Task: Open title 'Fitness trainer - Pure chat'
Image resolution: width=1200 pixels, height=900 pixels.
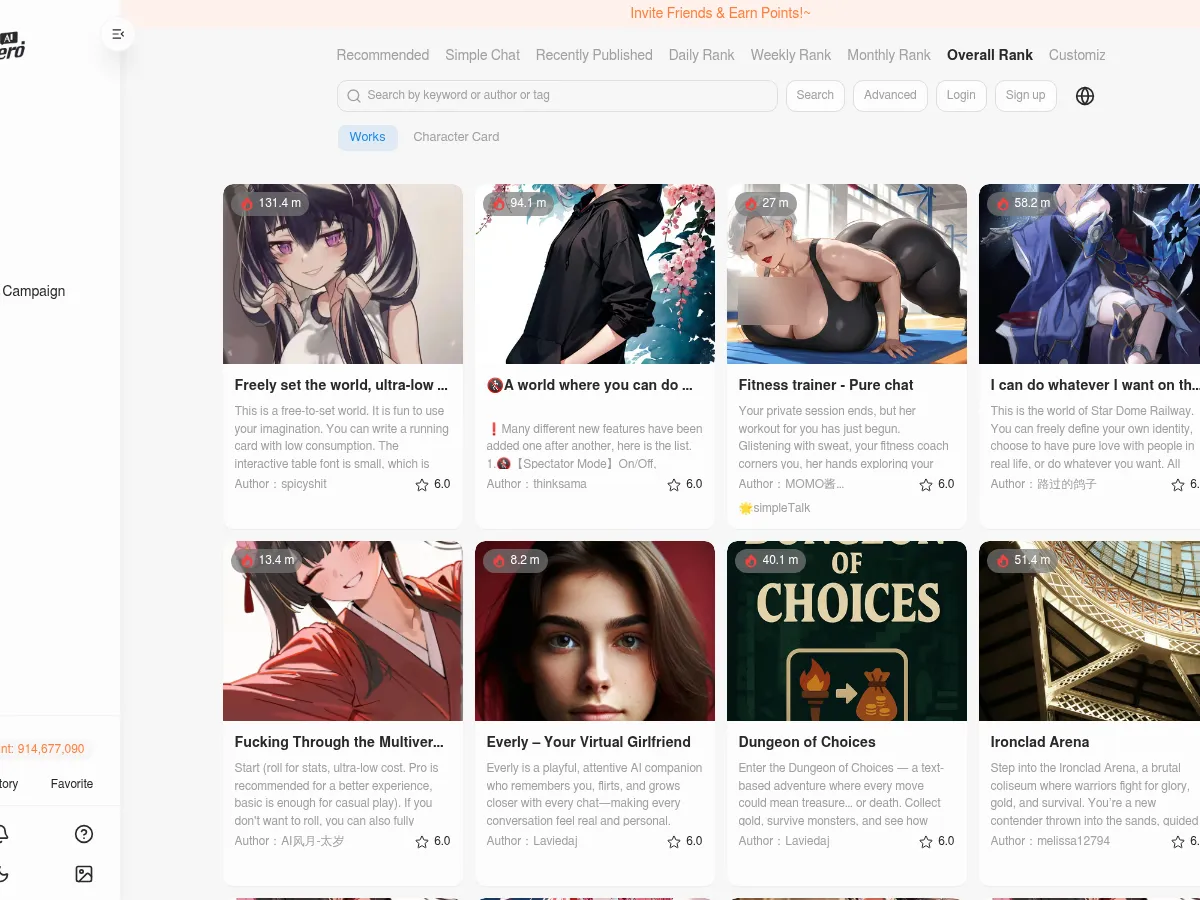Action: coord(826,385)
